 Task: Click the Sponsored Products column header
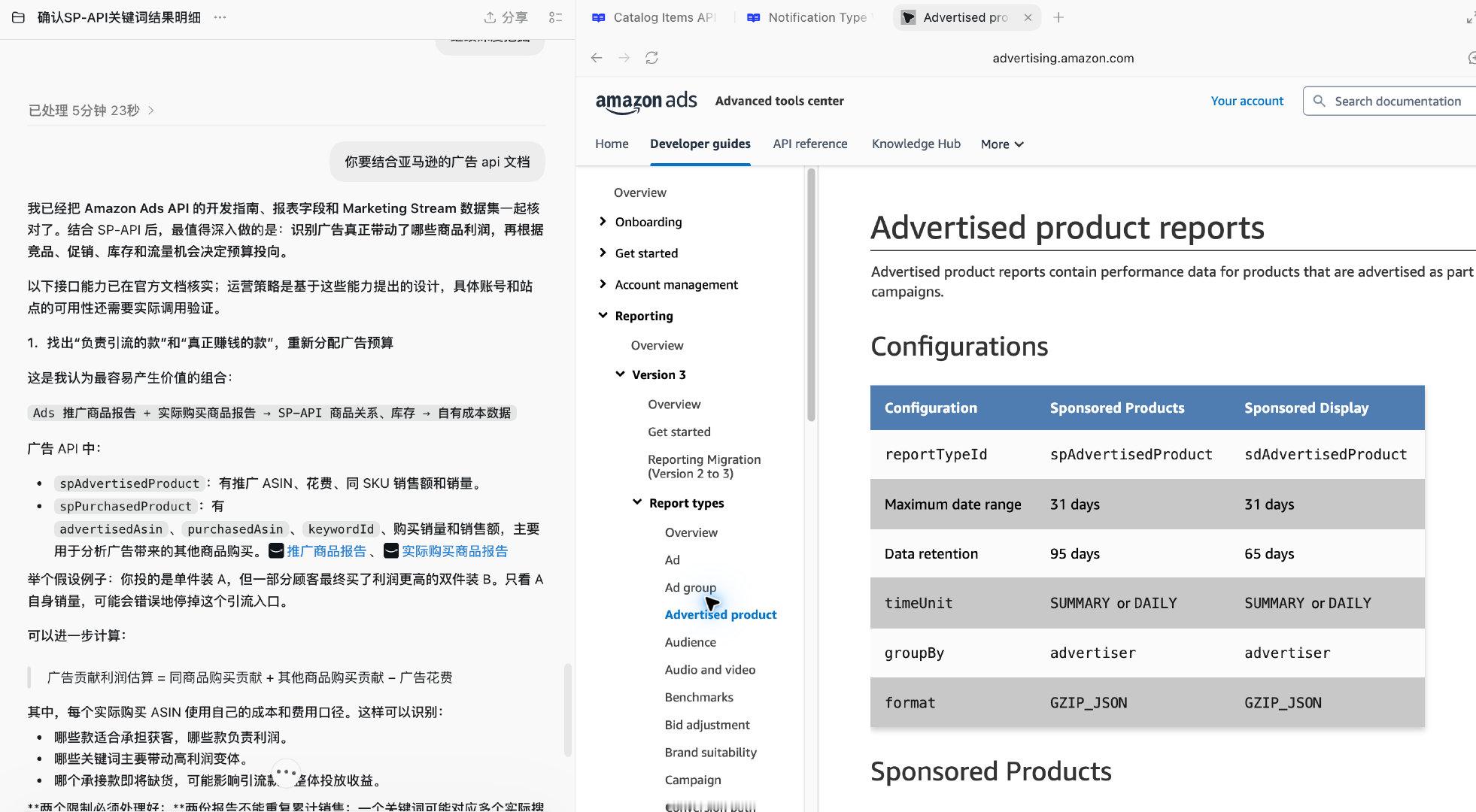[x=1116, y=408]
